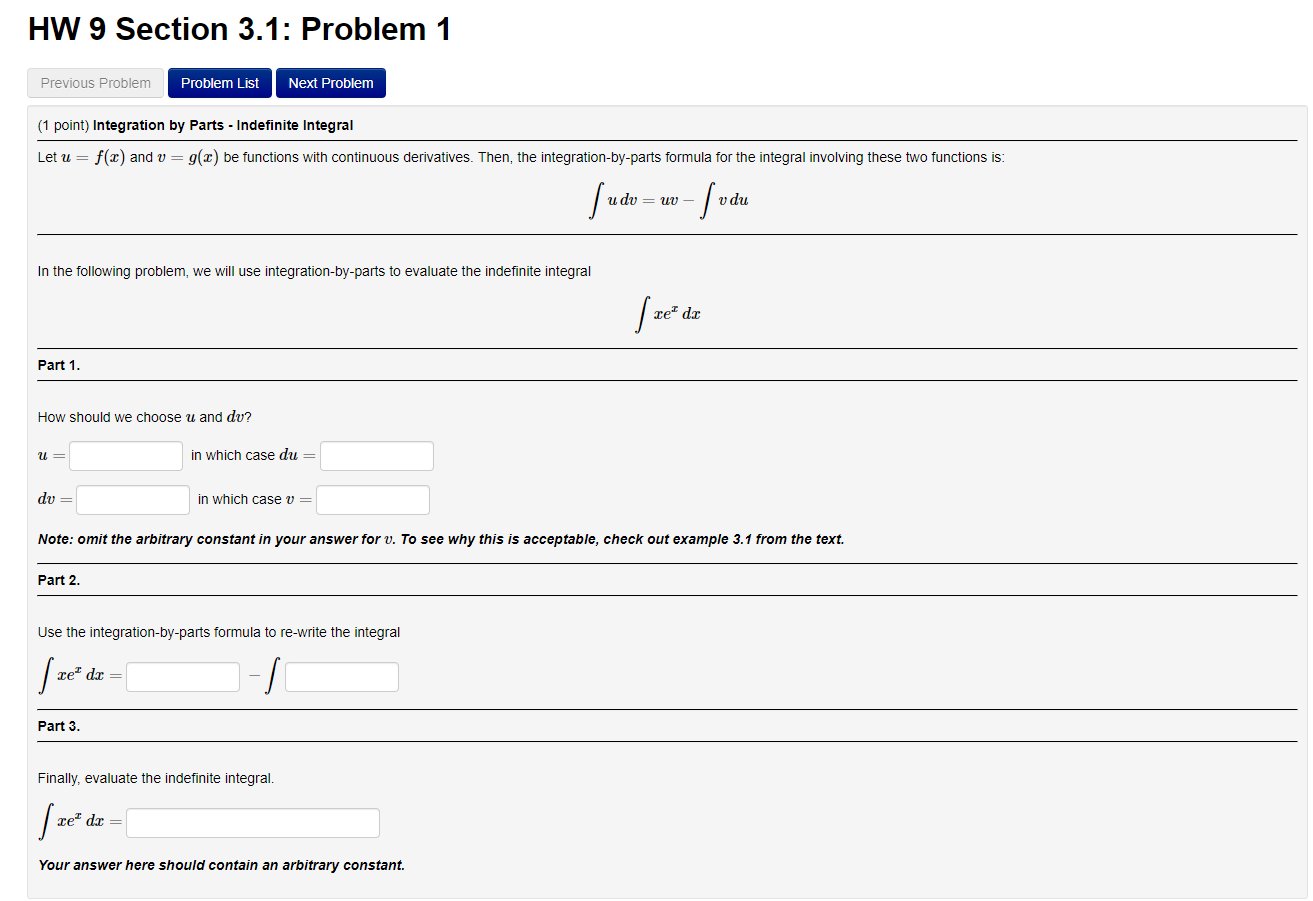Click the note about omitting the arbitrary constant
The image size is (1313, 901).
pos(441,539)
